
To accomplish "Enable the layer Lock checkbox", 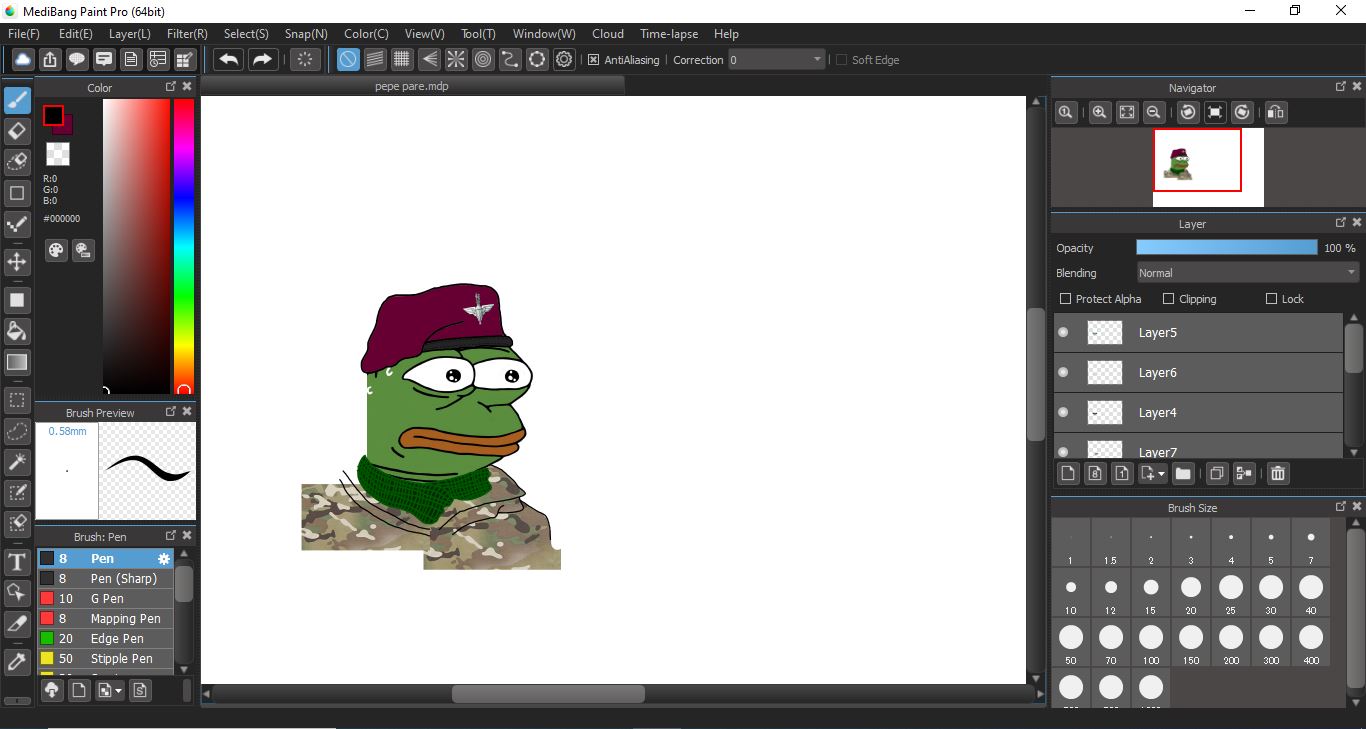I will (x=1272, y=299).
